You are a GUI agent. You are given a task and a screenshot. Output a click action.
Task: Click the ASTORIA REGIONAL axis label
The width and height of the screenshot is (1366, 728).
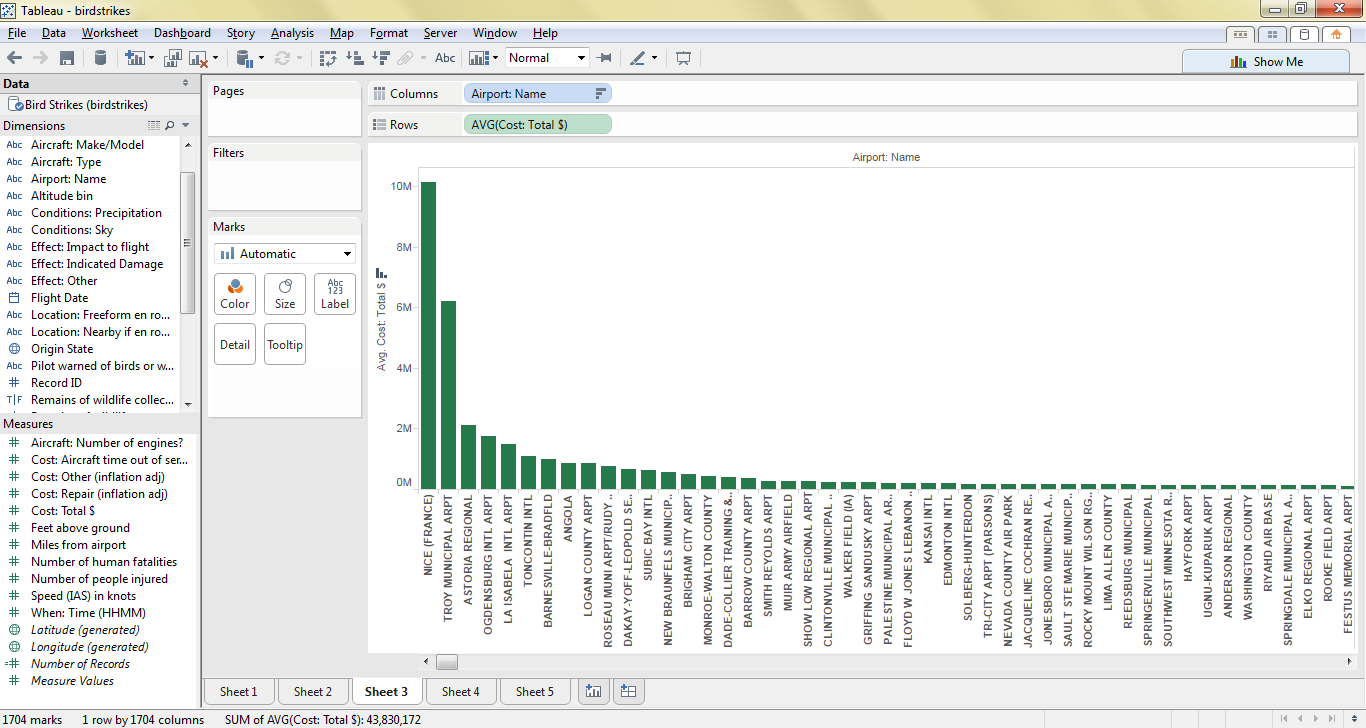point(468,546)
